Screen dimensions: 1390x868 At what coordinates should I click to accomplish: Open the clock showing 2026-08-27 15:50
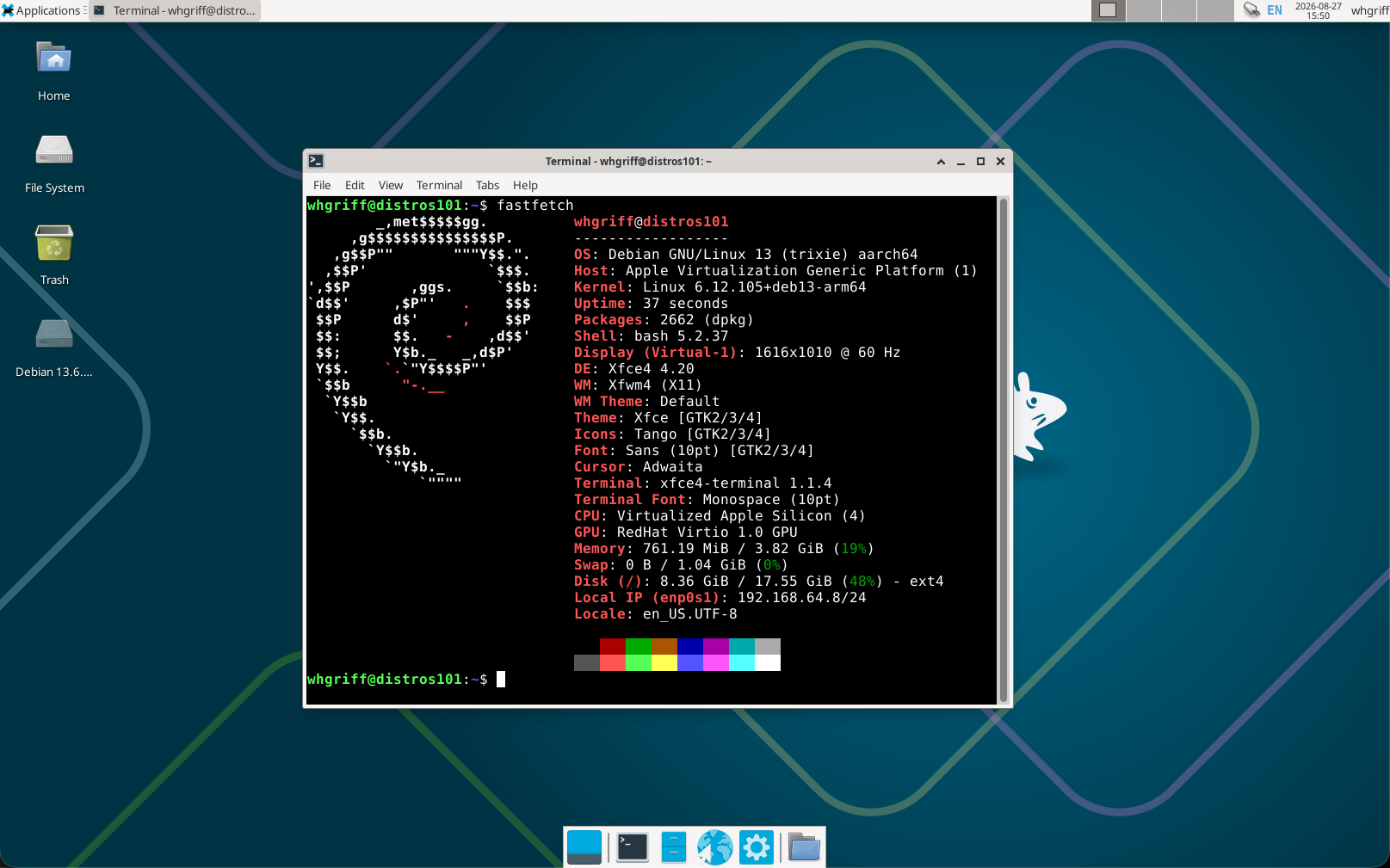1318,10
